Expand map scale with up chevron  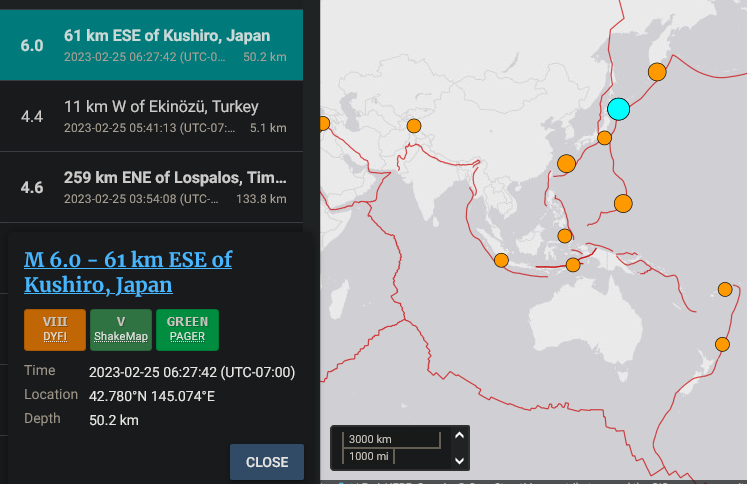pos(459,435)
